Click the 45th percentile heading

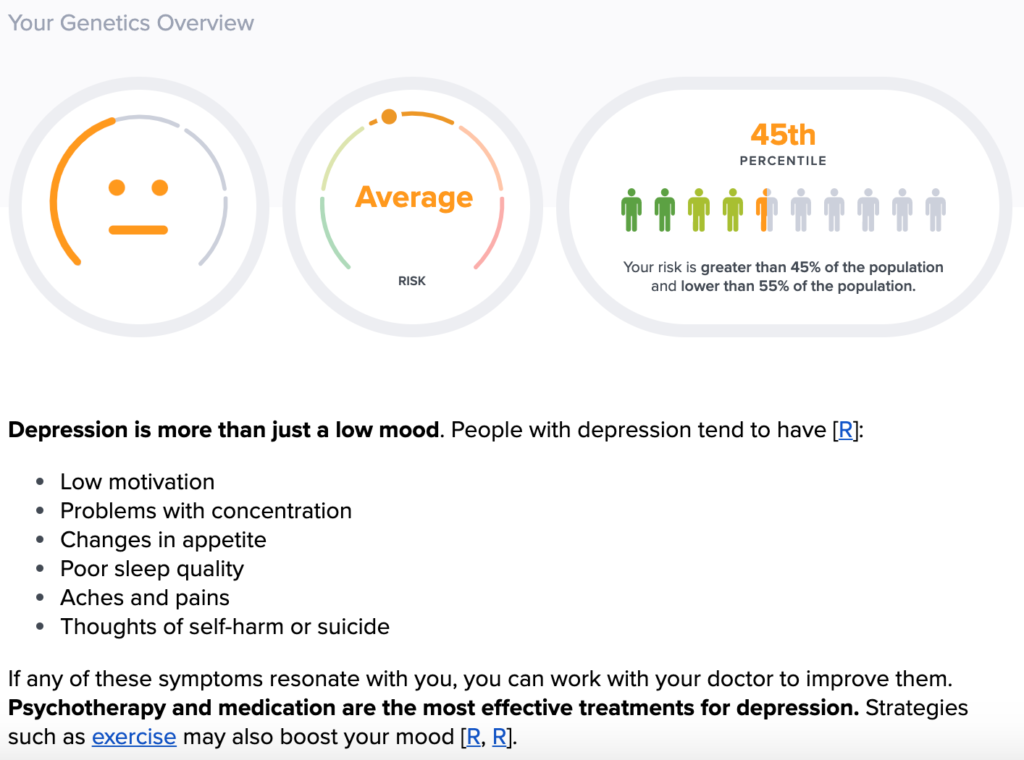coord(783,135)
